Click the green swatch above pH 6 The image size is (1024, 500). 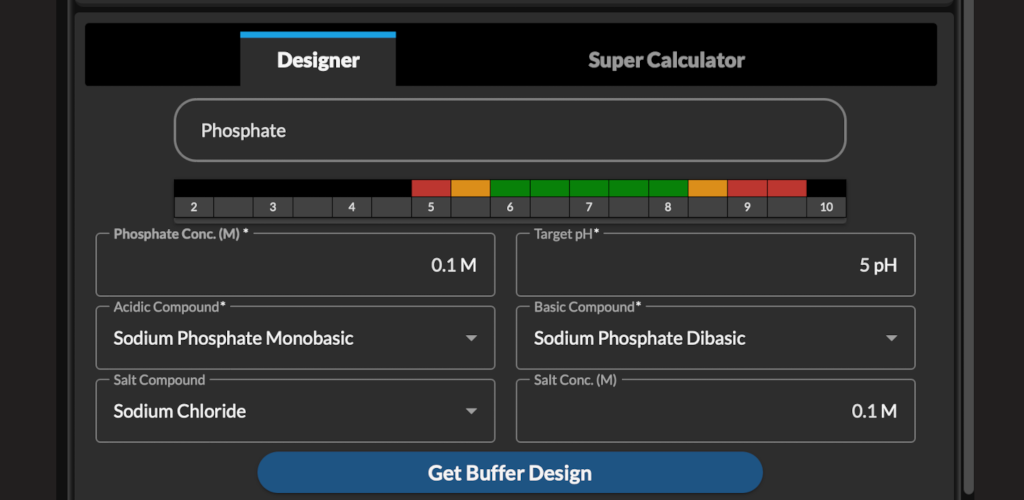click(510, 189)
